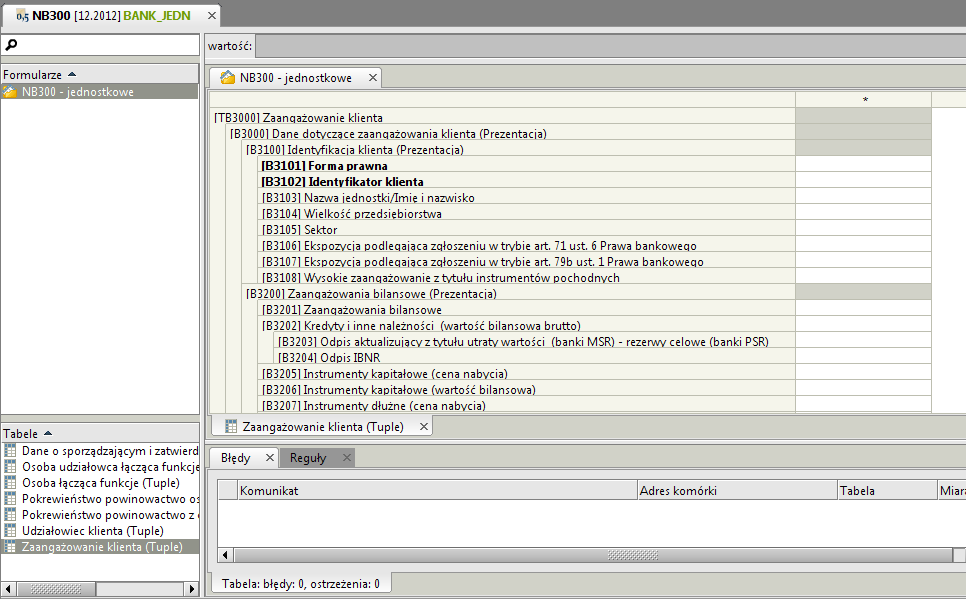Select row [B3000] Dane dotyczące zaangażowania klienta

[511, 134]
